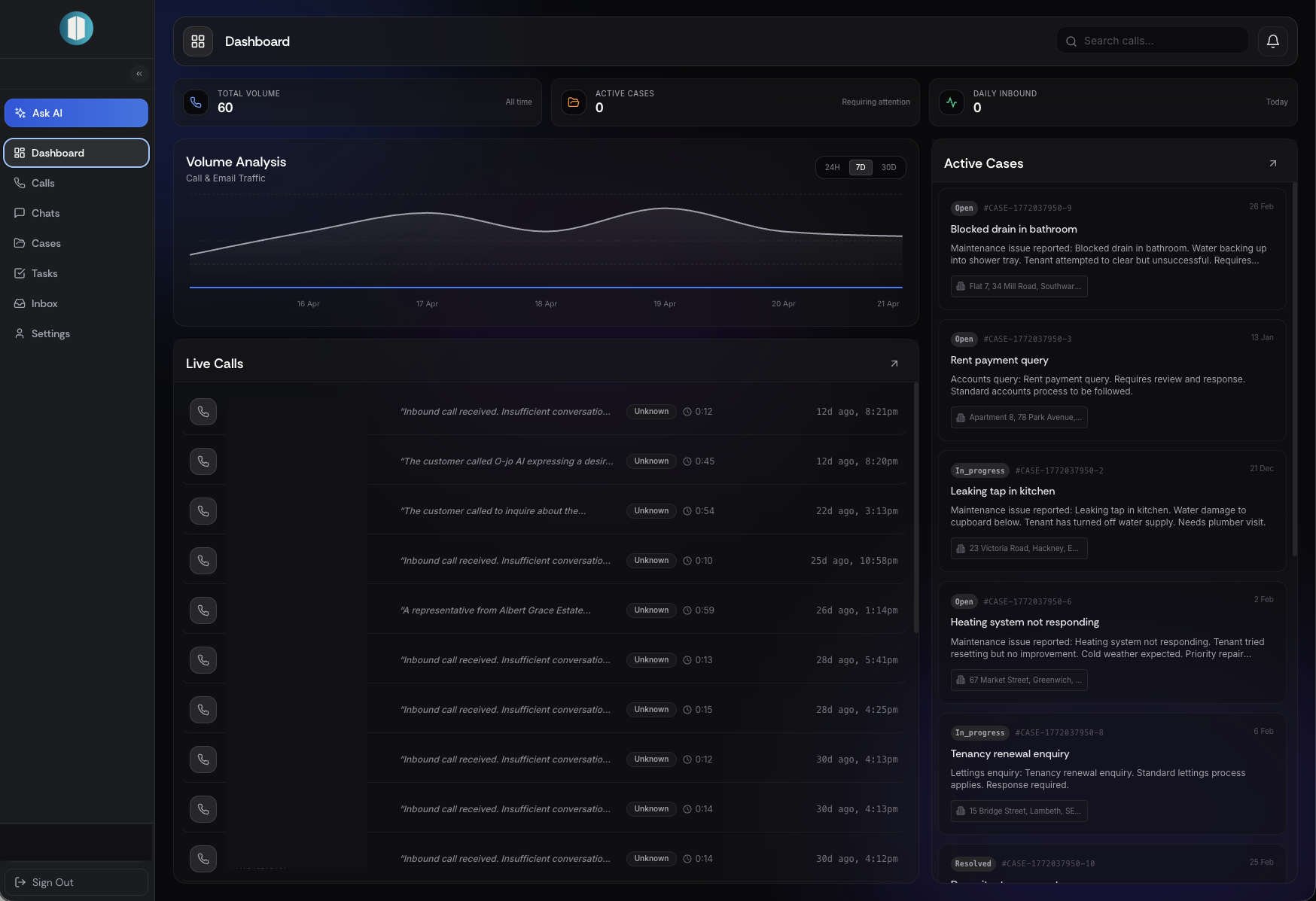The width and height of the screenshot is (1316, 901).
Task: Click building icon on 23 Victoria Road chip
Action: click(961, 549)
